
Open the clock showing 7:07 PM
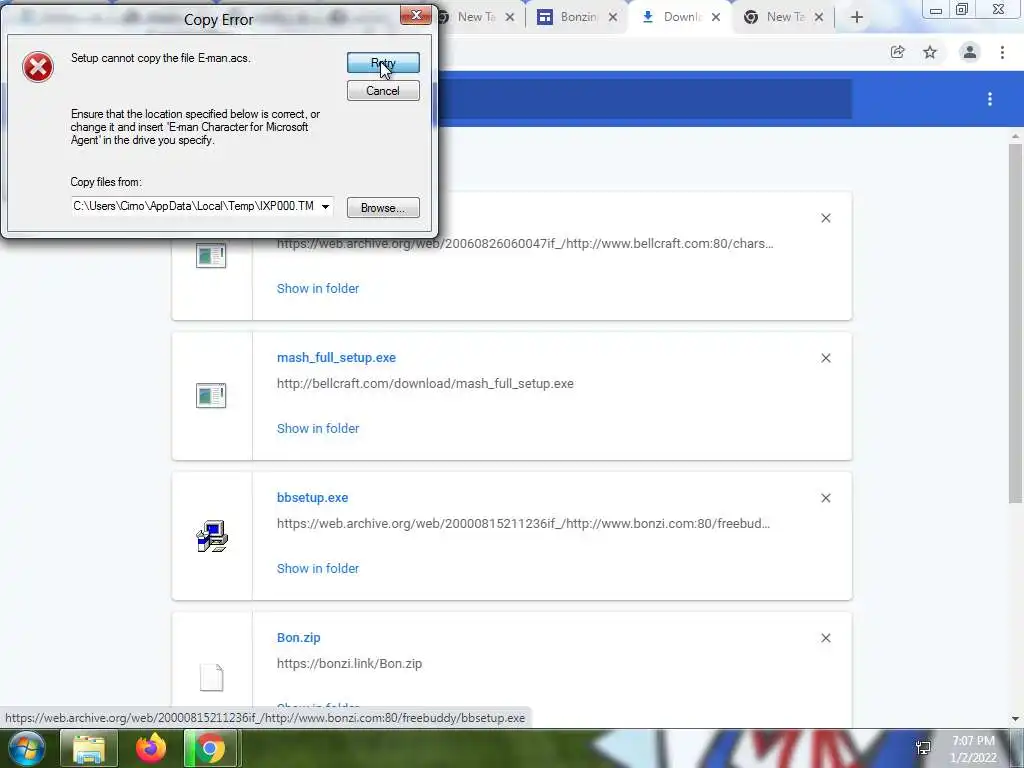(973, 749)
